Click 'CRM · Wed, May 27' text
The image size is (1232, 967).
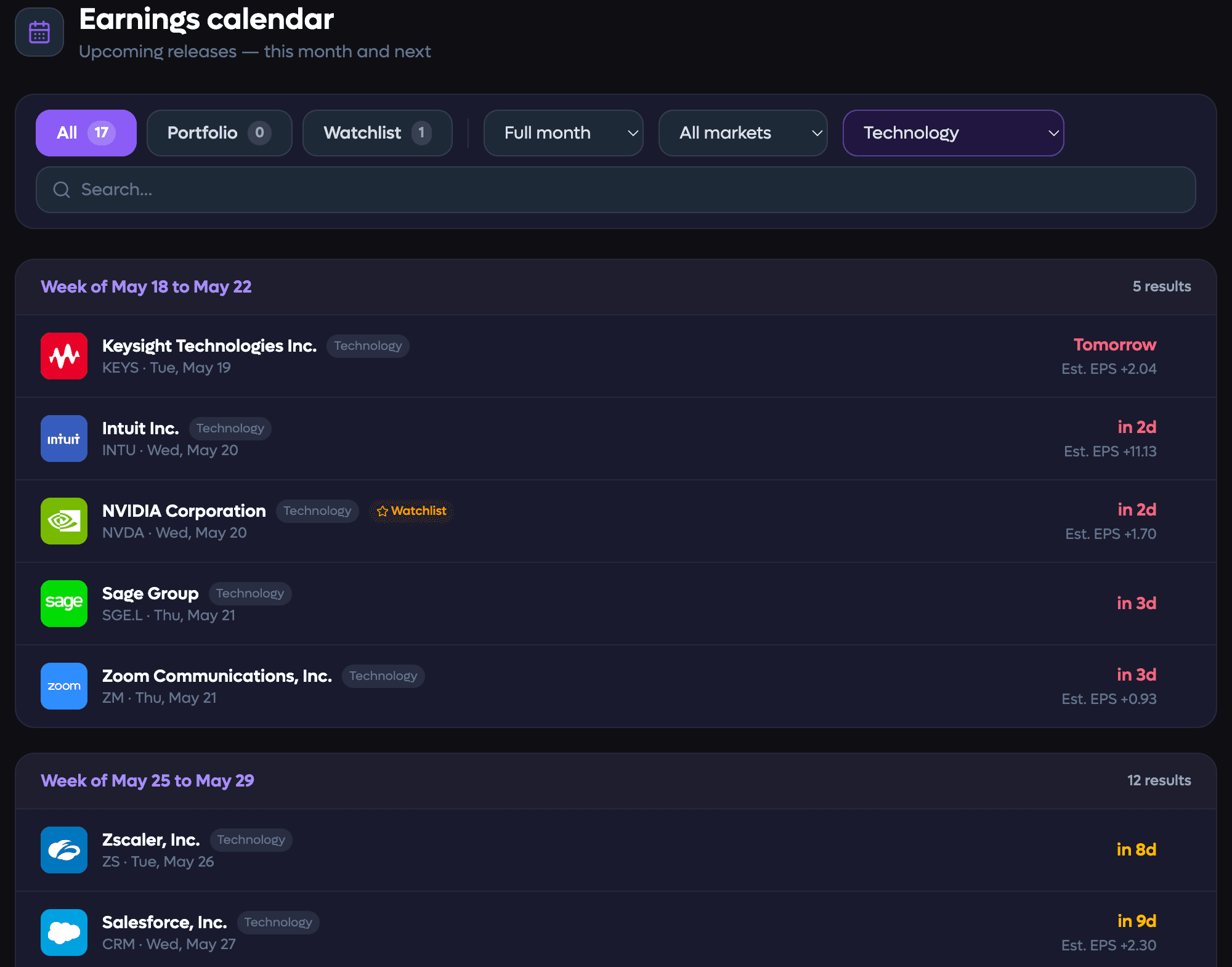pos(169,944)
